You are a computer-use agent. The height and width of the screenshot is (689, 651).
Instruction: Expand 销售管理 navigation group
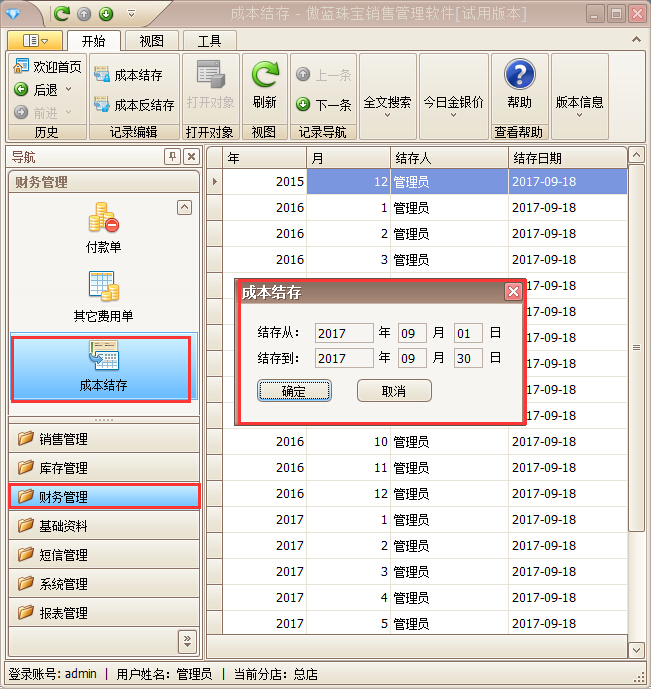[x=104, y=439]
